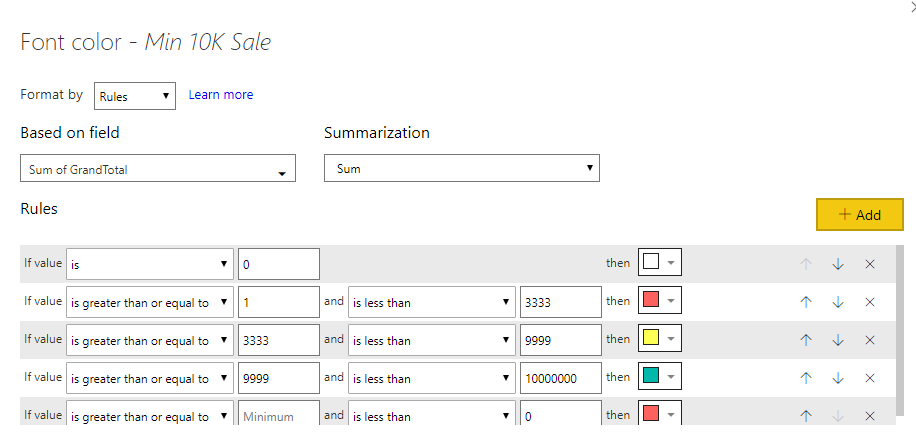
Task: Open 'is less than' dropdown in Minimum rule
Action: point(432,413)
